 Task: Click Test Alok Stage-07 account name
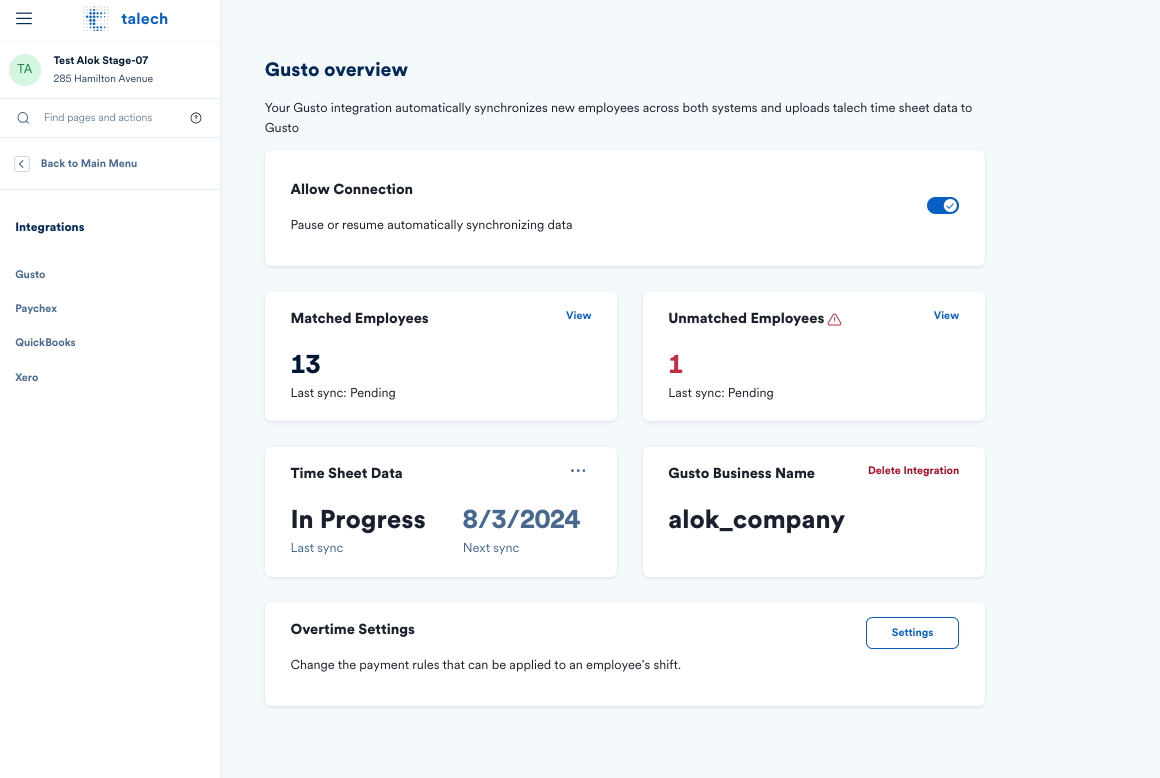[101, 61]
